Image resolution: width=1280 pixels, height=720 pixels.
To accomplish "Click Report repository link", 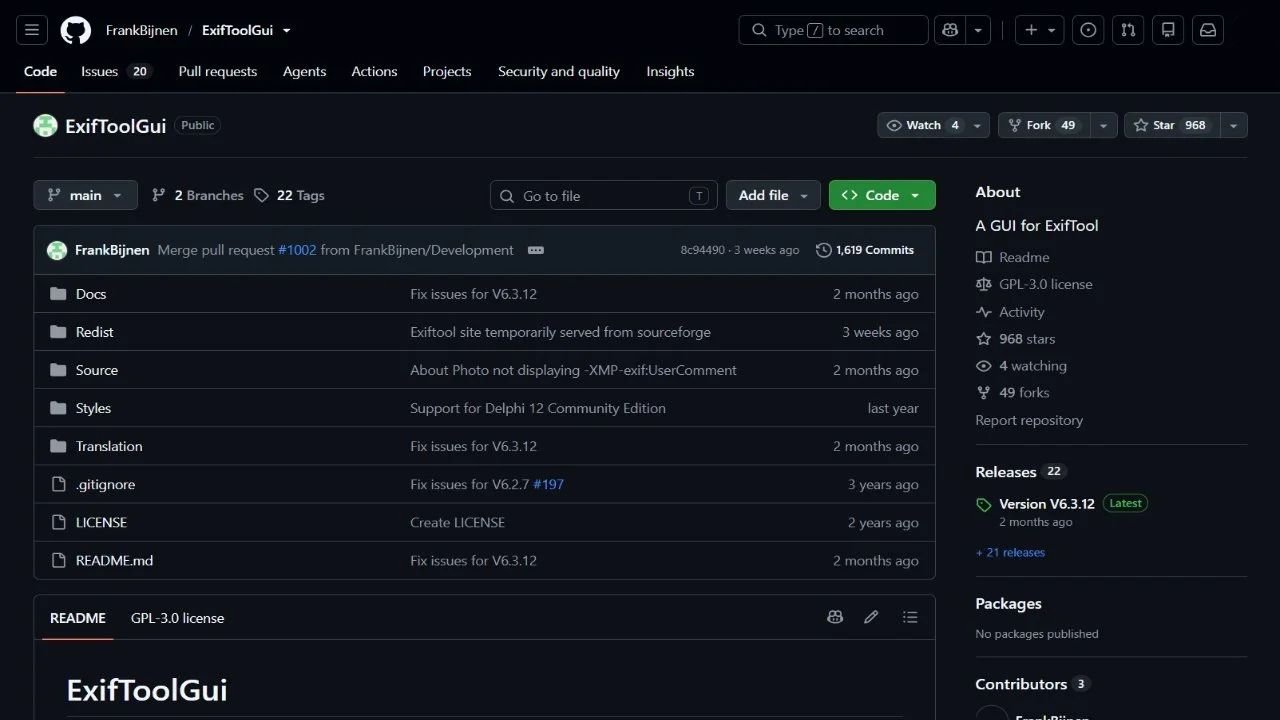I will pos(1029,420).
